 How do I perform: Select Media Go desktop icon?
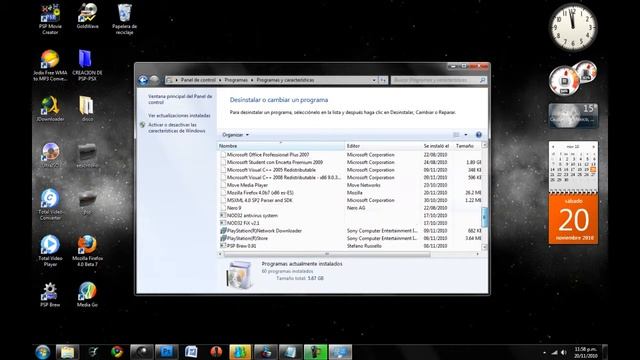click(x=87, y=294)
